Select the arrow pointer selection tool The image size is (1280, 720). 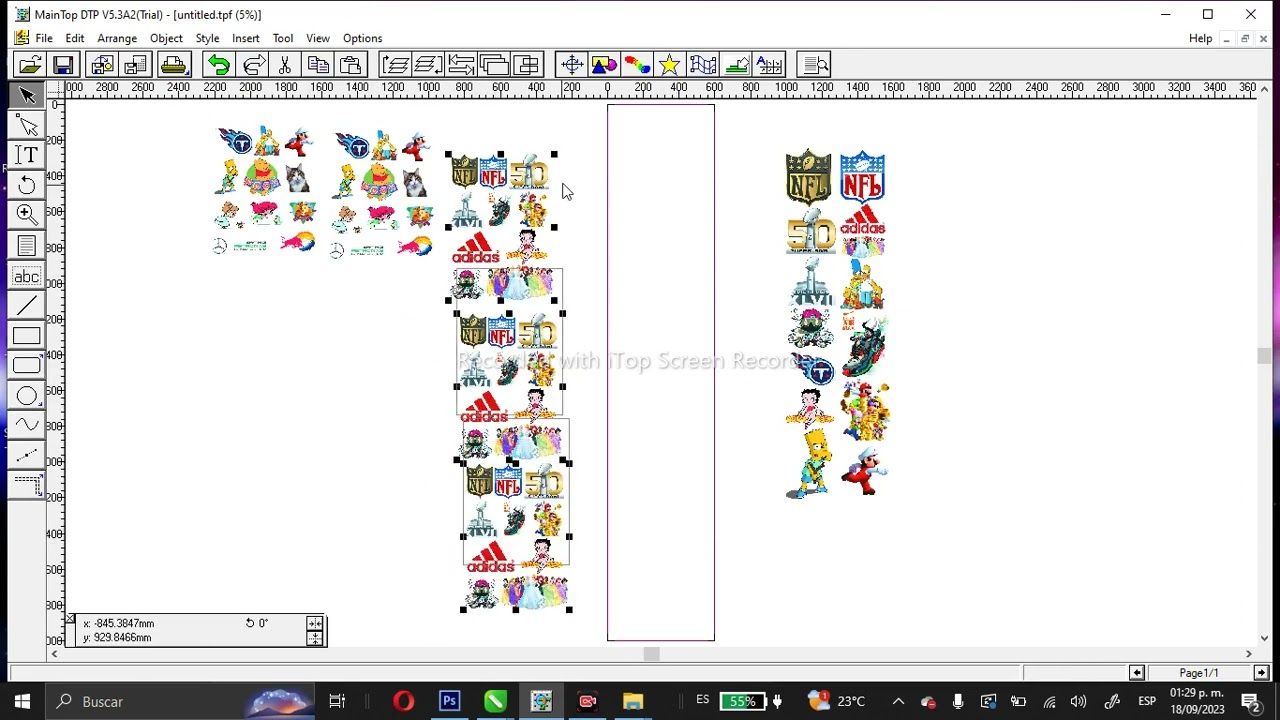[x=27, y=96]
